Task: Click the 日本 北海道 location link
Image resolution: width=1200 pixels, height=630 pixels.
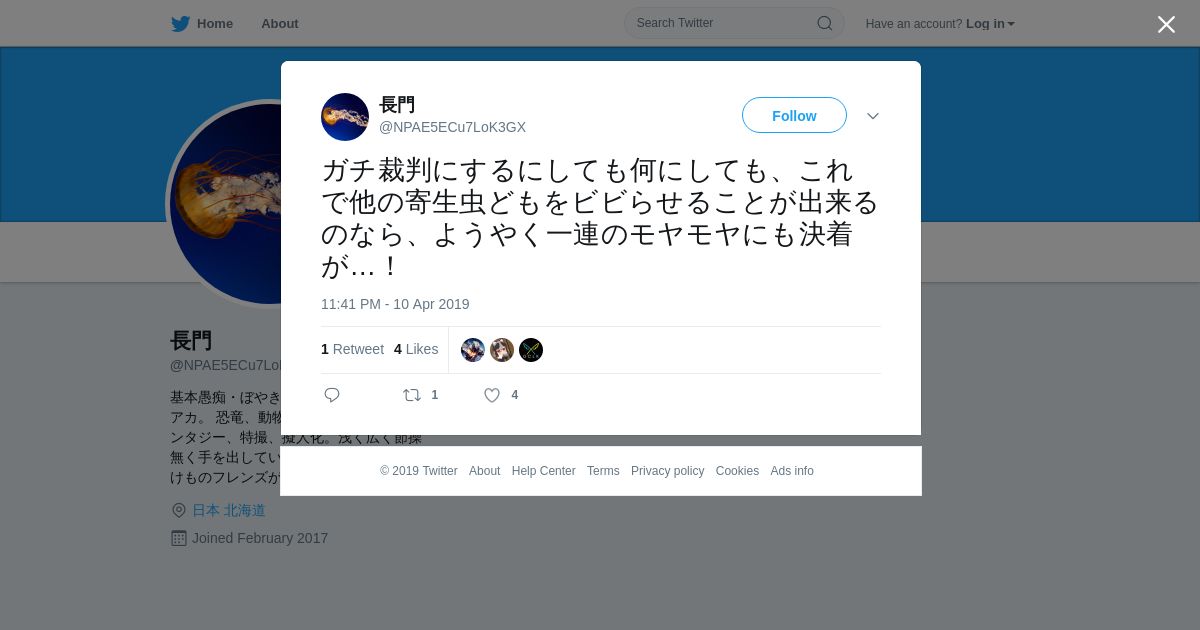Action: click(229, 510)
